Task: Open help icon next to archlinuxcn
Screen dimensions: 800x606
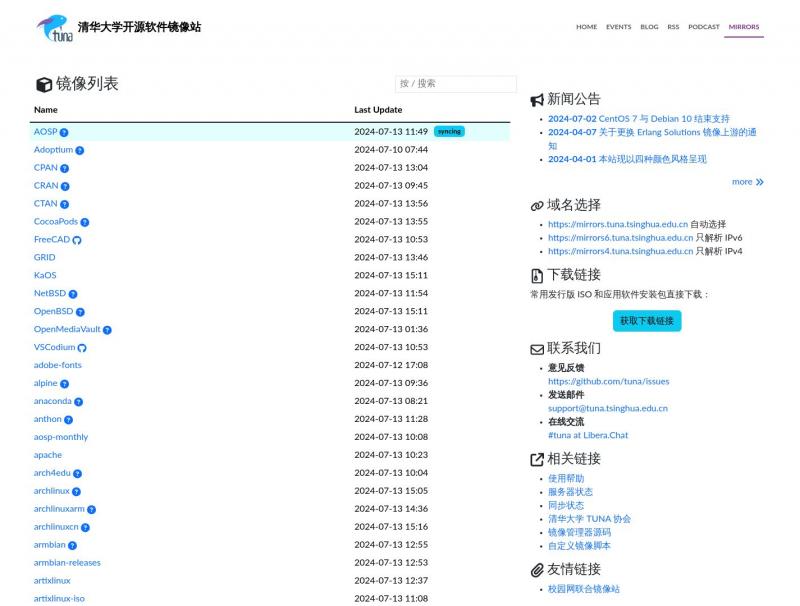Action: 85,527
